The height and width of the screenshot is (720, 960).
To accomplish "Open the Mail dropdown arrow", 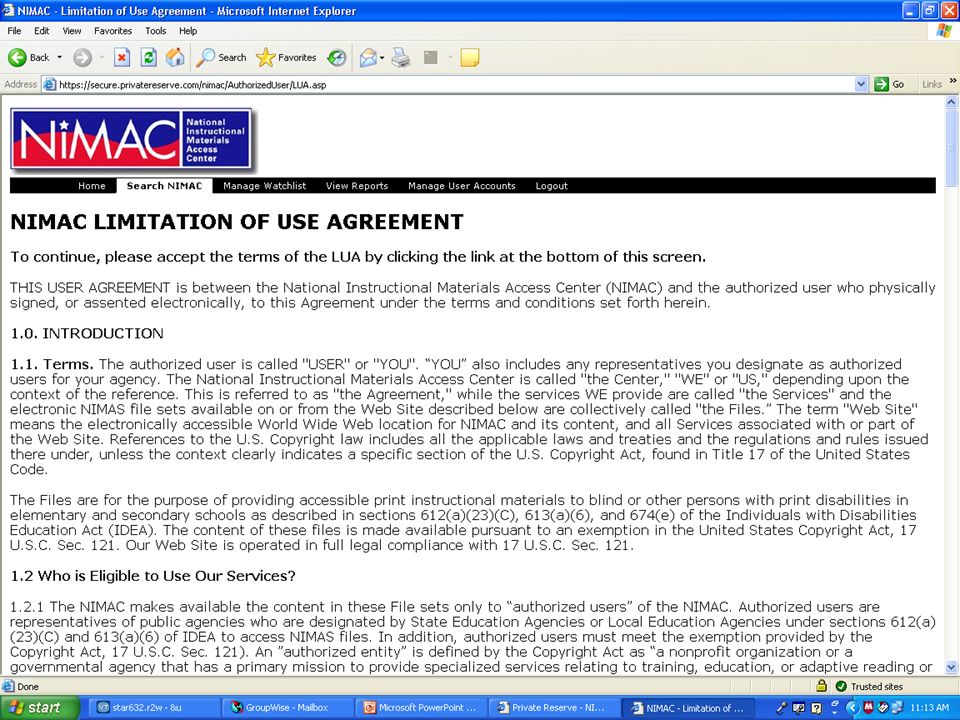I will click(382, 58).
